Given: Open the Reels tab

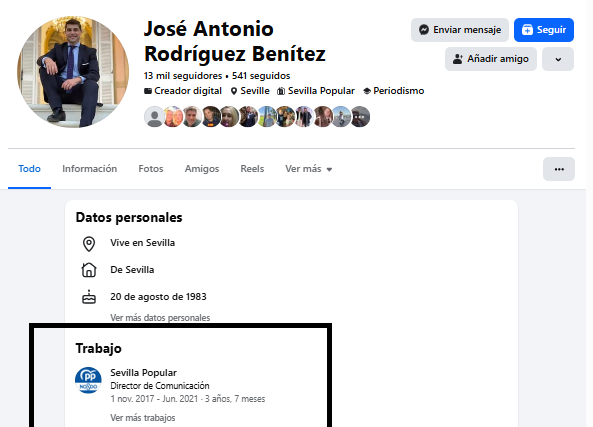Looking at the screenshot, I should 252,169.
